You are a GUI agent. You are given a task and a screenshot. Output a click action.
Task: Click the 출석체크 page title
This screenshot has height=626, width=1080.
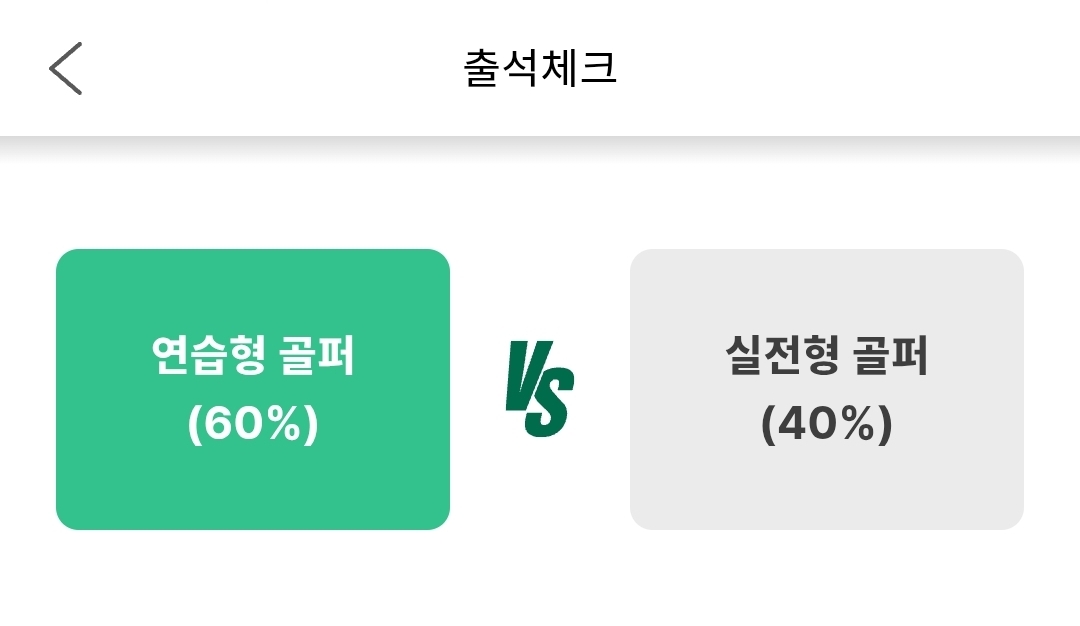(540, 69)
